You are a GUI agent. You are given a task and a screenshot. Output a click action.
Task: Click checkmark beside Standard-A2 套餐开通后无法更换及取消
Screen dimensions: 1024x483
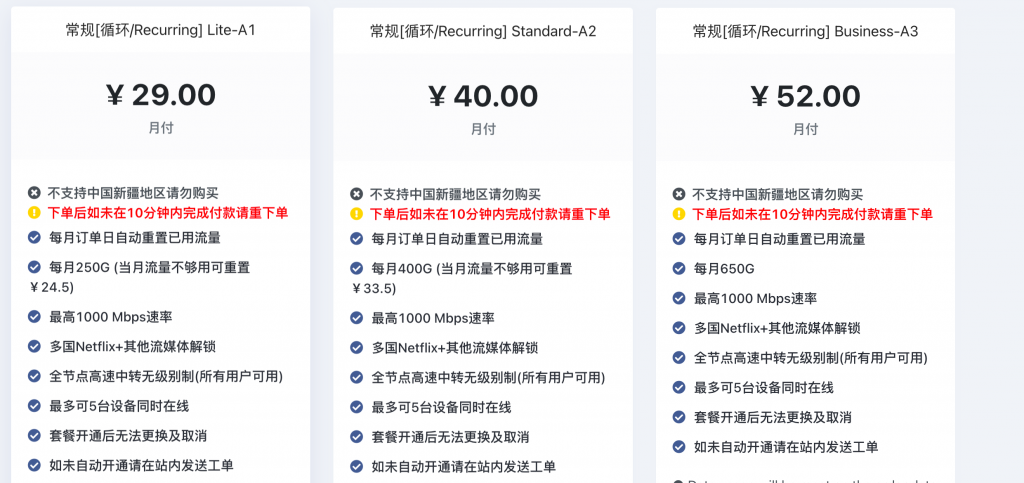tap(356, 436)
